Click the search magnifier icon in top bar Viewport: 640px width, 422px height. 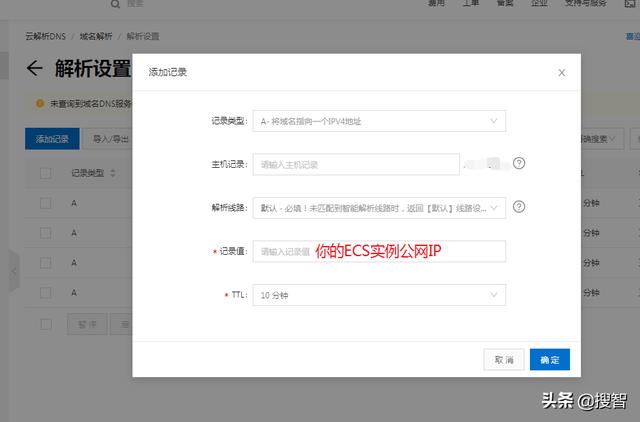pos(116,4)
